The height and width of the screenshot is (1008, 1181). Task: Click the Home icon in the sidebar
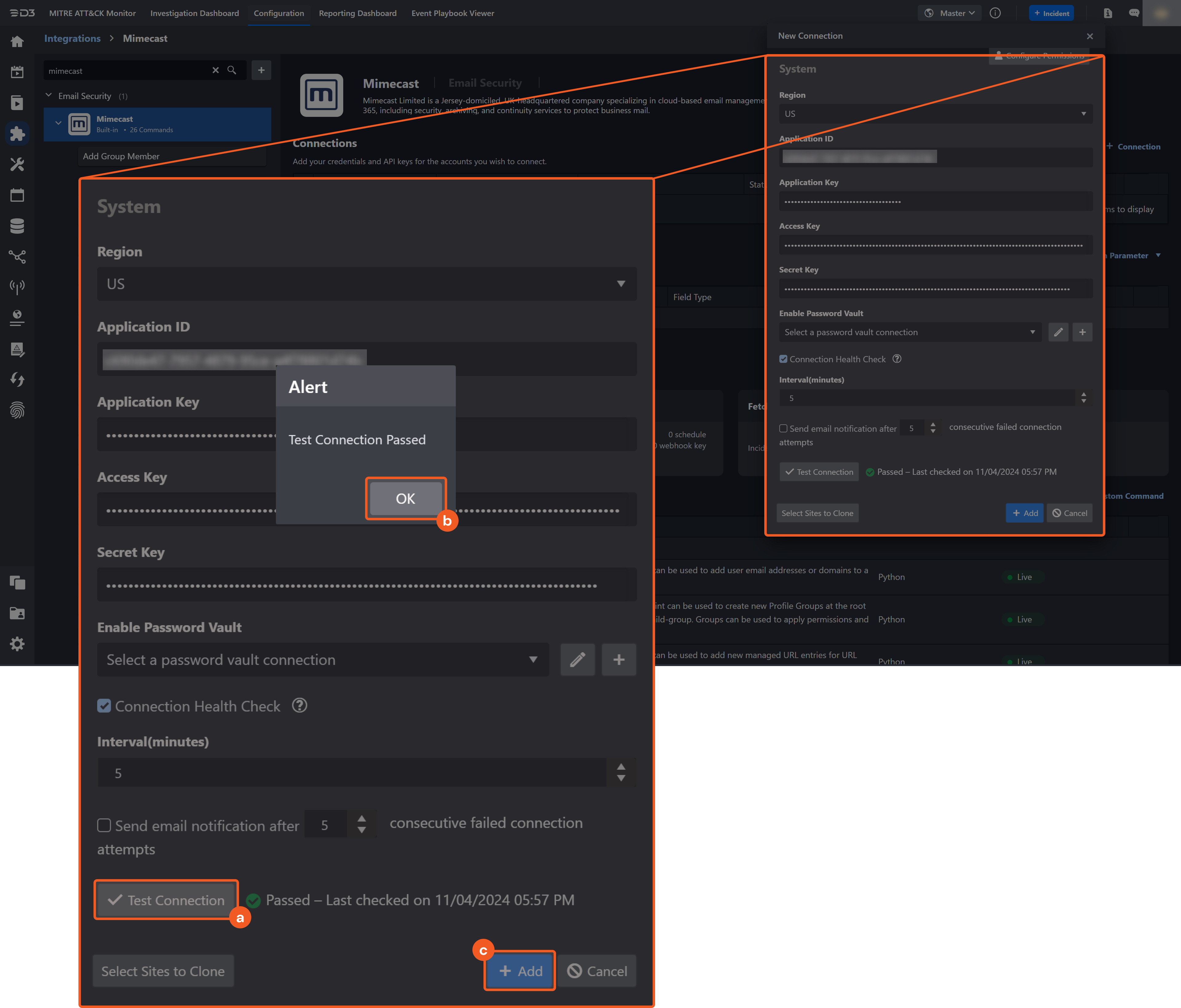tap(18, 41)
